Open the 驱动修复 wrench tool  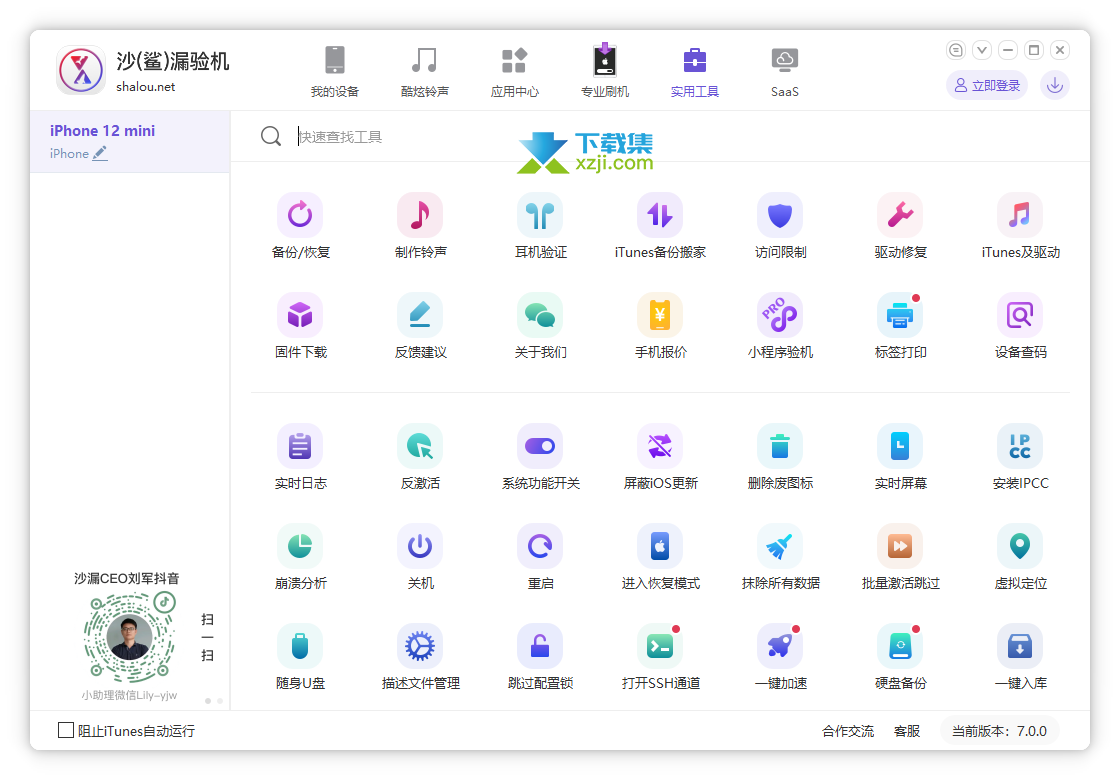(x=900, y=215)
